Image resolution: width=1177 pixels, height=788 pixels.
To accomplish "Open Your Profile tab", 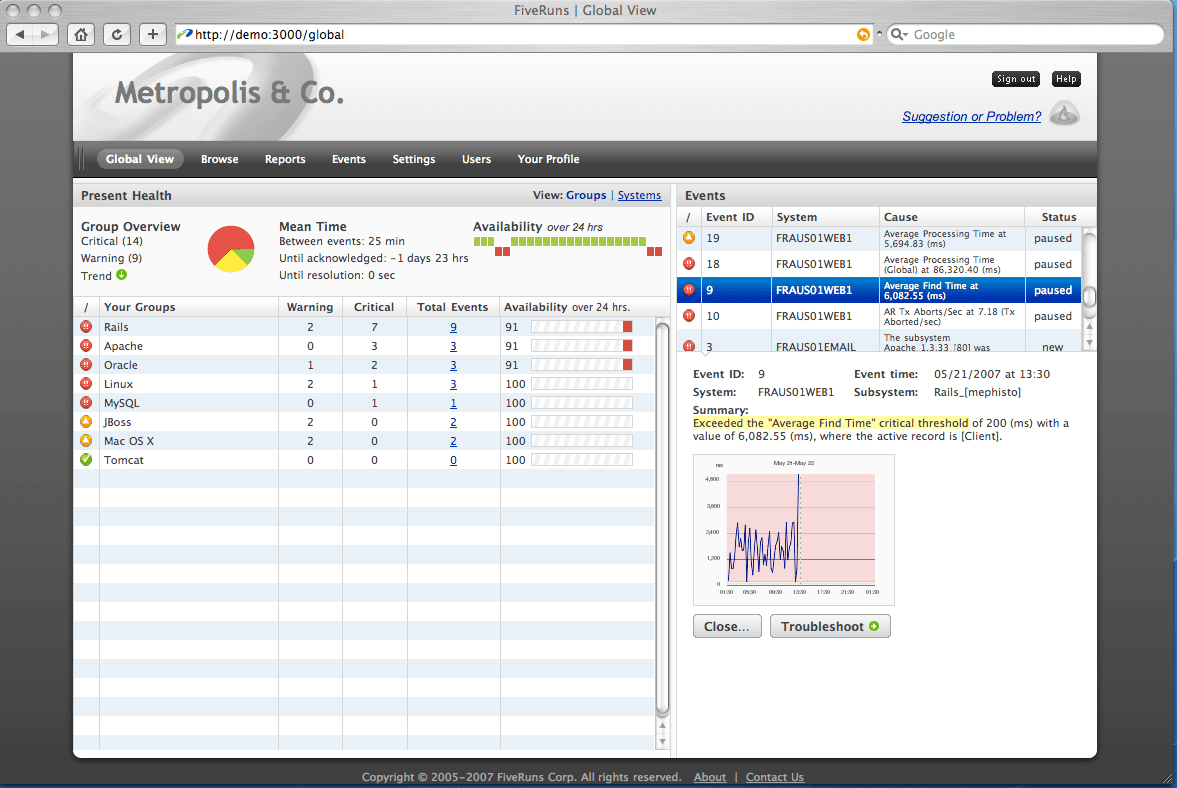I will [x=548, y=159].
